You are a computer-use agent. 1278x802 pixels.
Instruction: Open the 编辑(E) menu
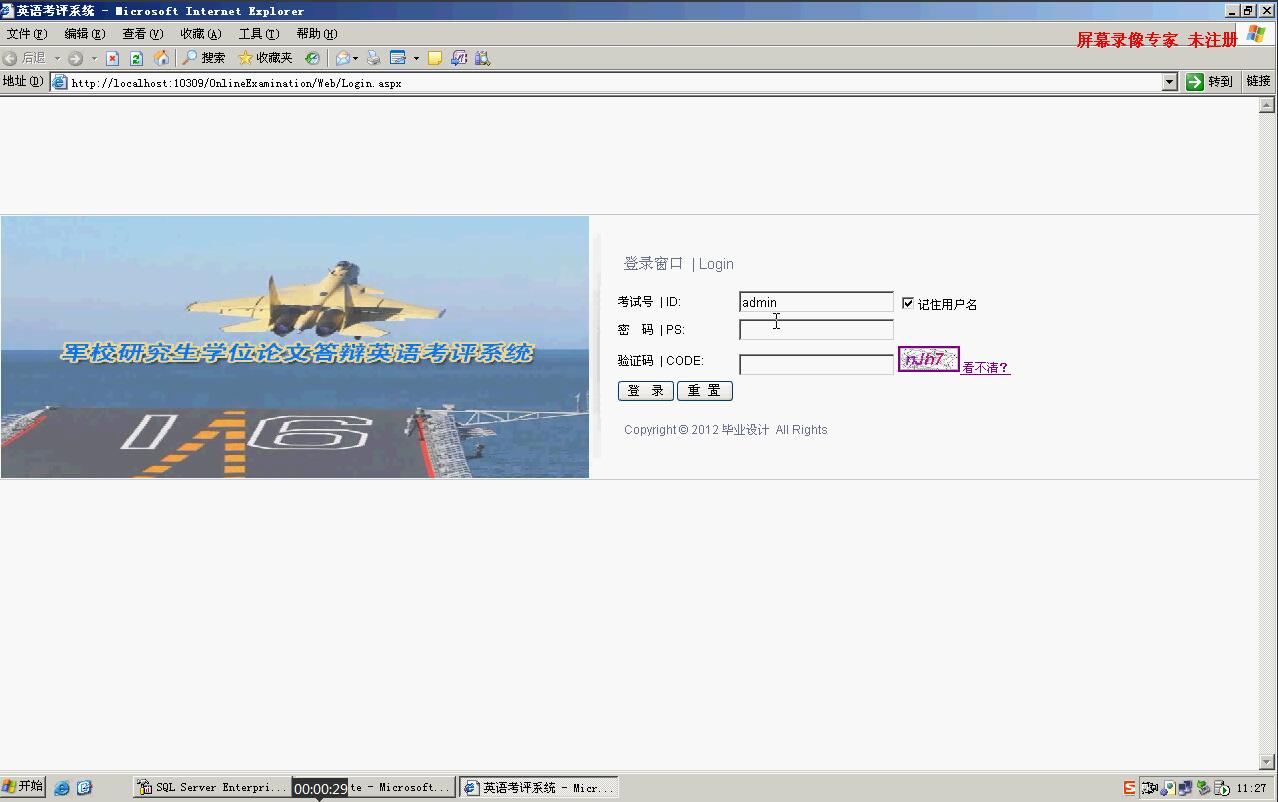pos(85,34)
